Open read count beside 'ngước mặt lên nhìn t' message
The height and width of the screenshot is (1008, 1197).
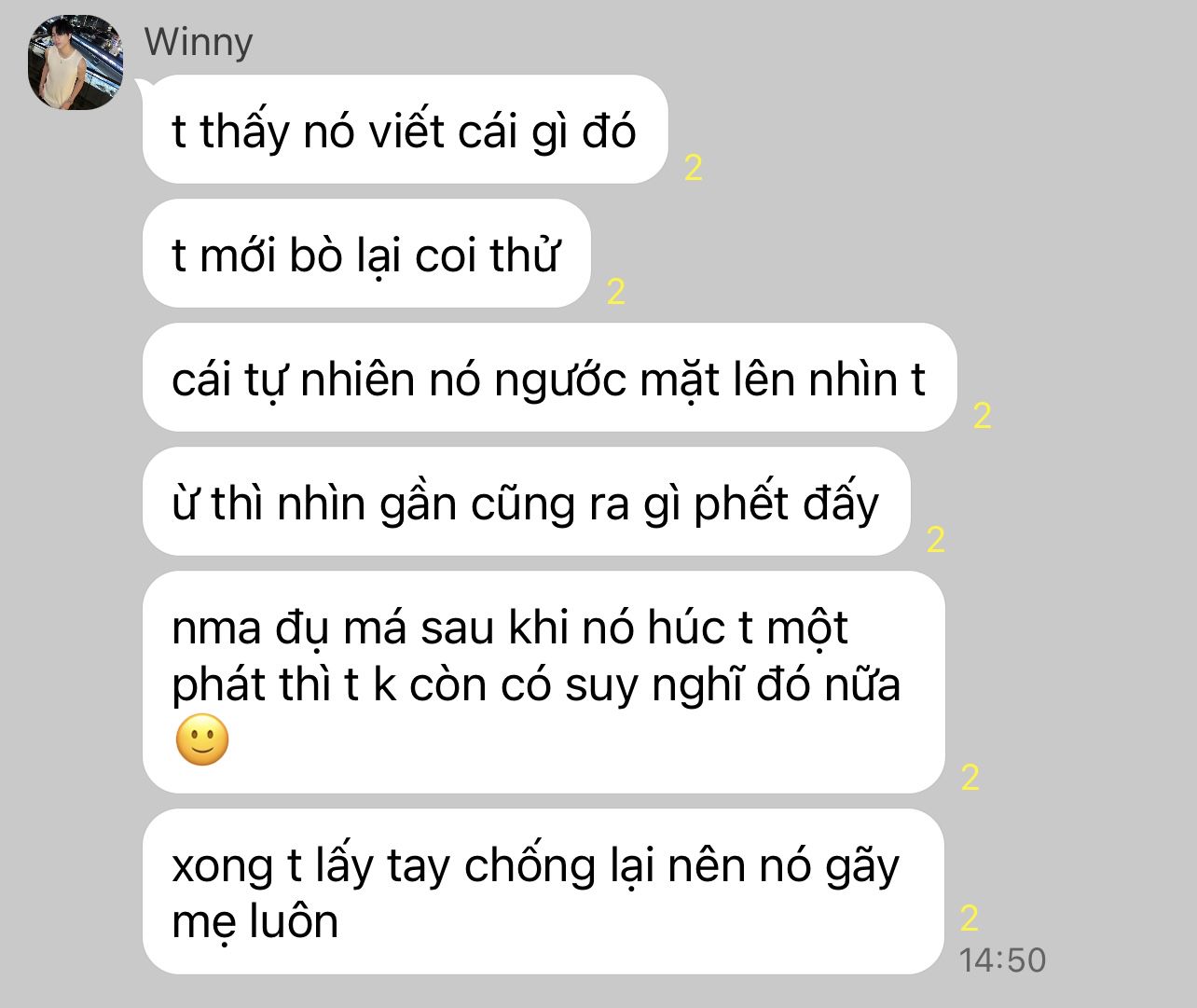[x=982, y=416]
